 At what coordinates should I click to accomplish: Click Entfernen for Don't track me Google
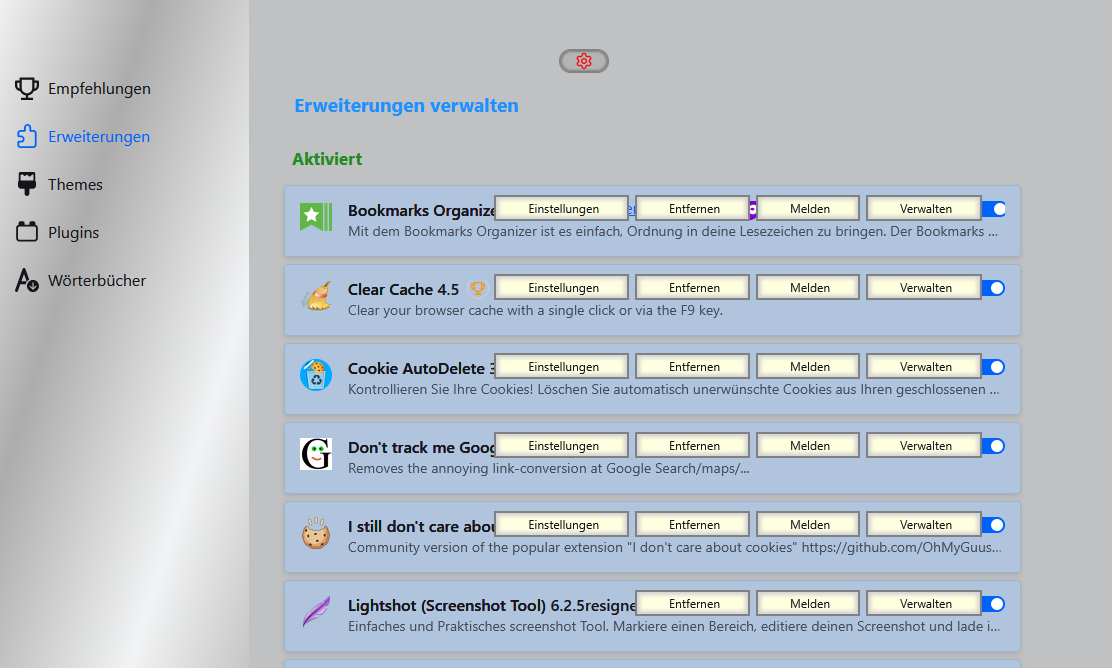click(692, 445)
